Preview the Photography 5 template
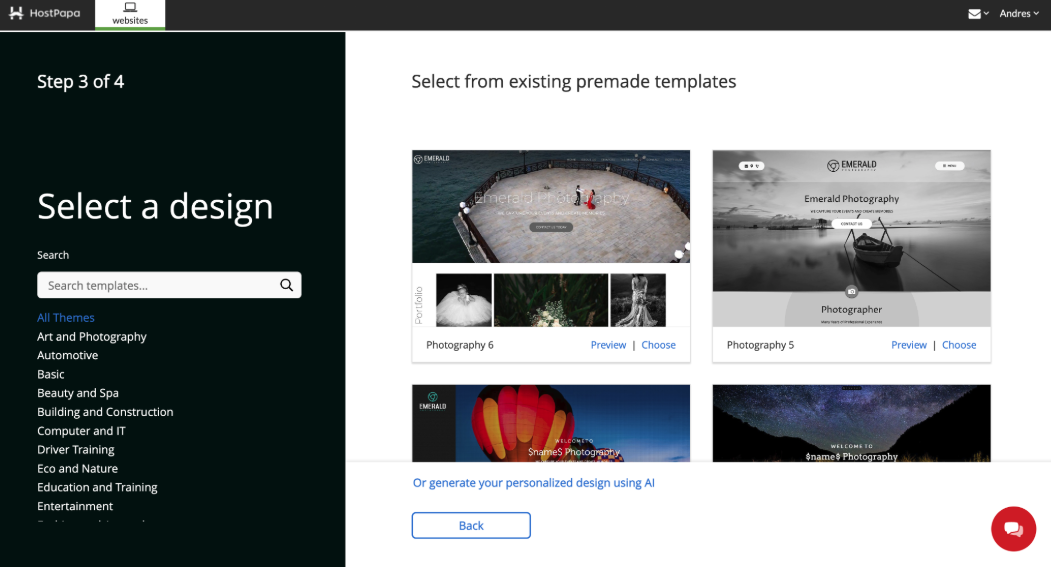This screenshot has height=567, width=1051. (x=909, y=344)
